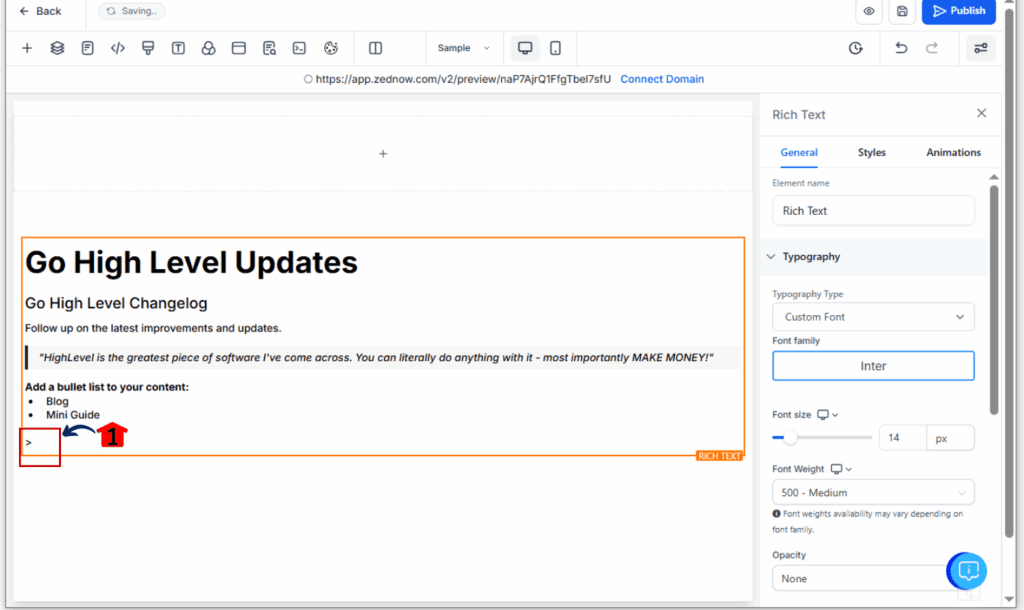Click the settings panel scrollbar
This screenshot has width=1024, height=610.
[x=993, y=300]
